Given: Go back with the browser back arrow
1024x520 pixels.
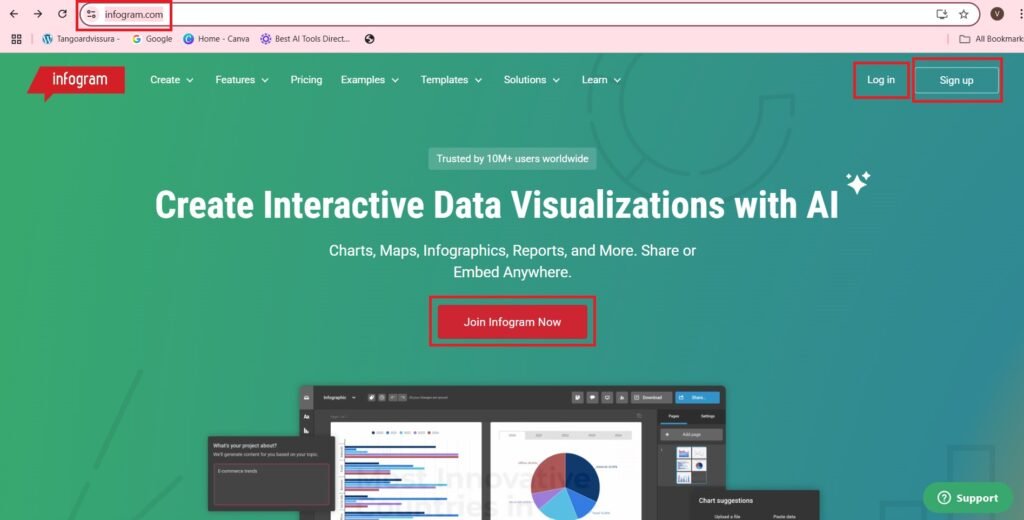Looking at the screenshot, I should coord(14,14).
